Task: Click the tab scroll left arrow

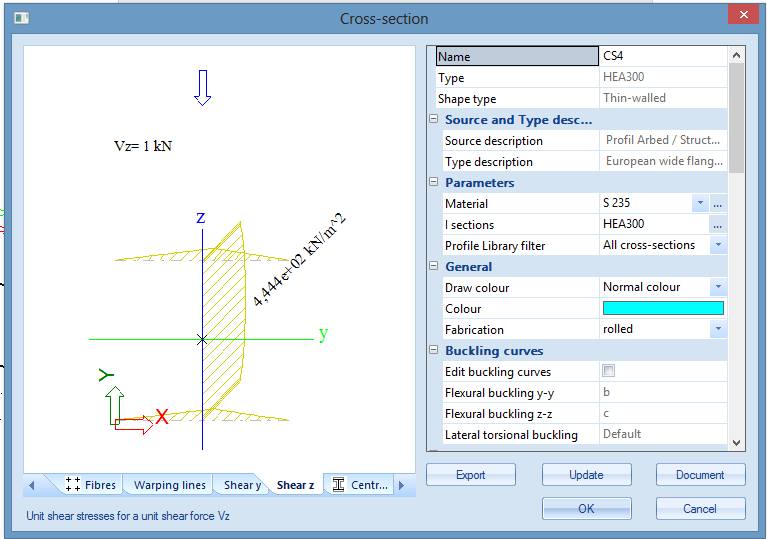Action: click(x=31, y=485)
